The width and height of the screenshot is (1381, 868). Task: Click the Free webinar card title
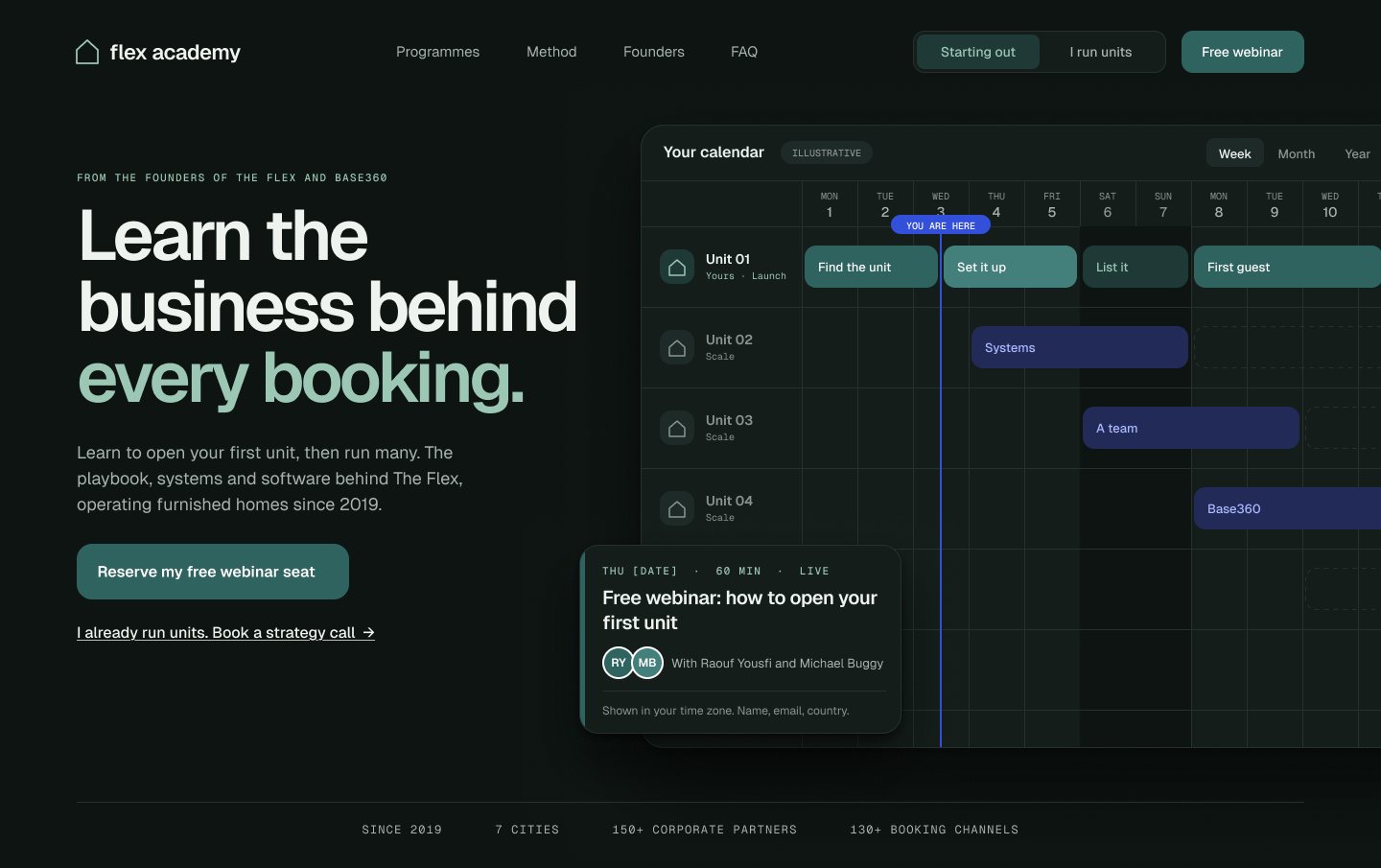point(739,610)
